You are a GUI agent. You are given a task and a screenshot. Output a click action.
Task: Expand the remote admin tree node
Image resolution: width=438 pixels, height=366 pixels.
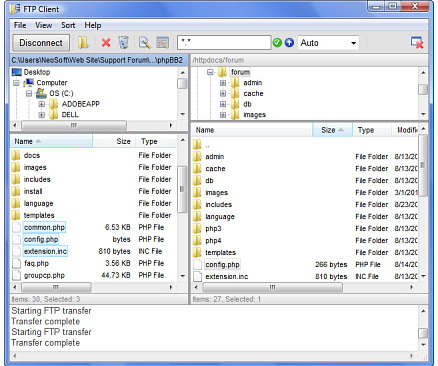223,83
